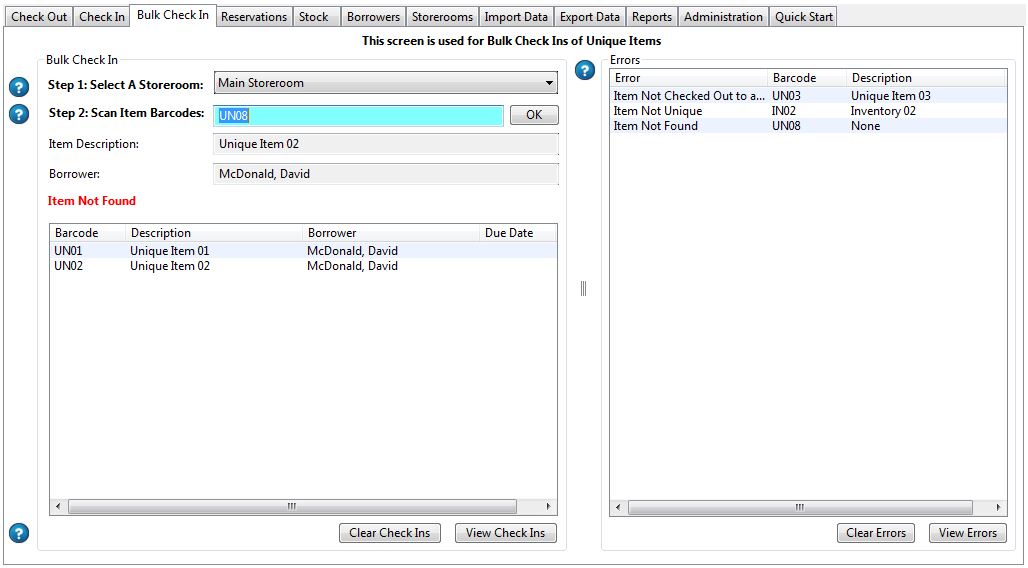1028x568 pixels.
Task: Click the help icon at bottom left
Action: (x=18, y=533)
